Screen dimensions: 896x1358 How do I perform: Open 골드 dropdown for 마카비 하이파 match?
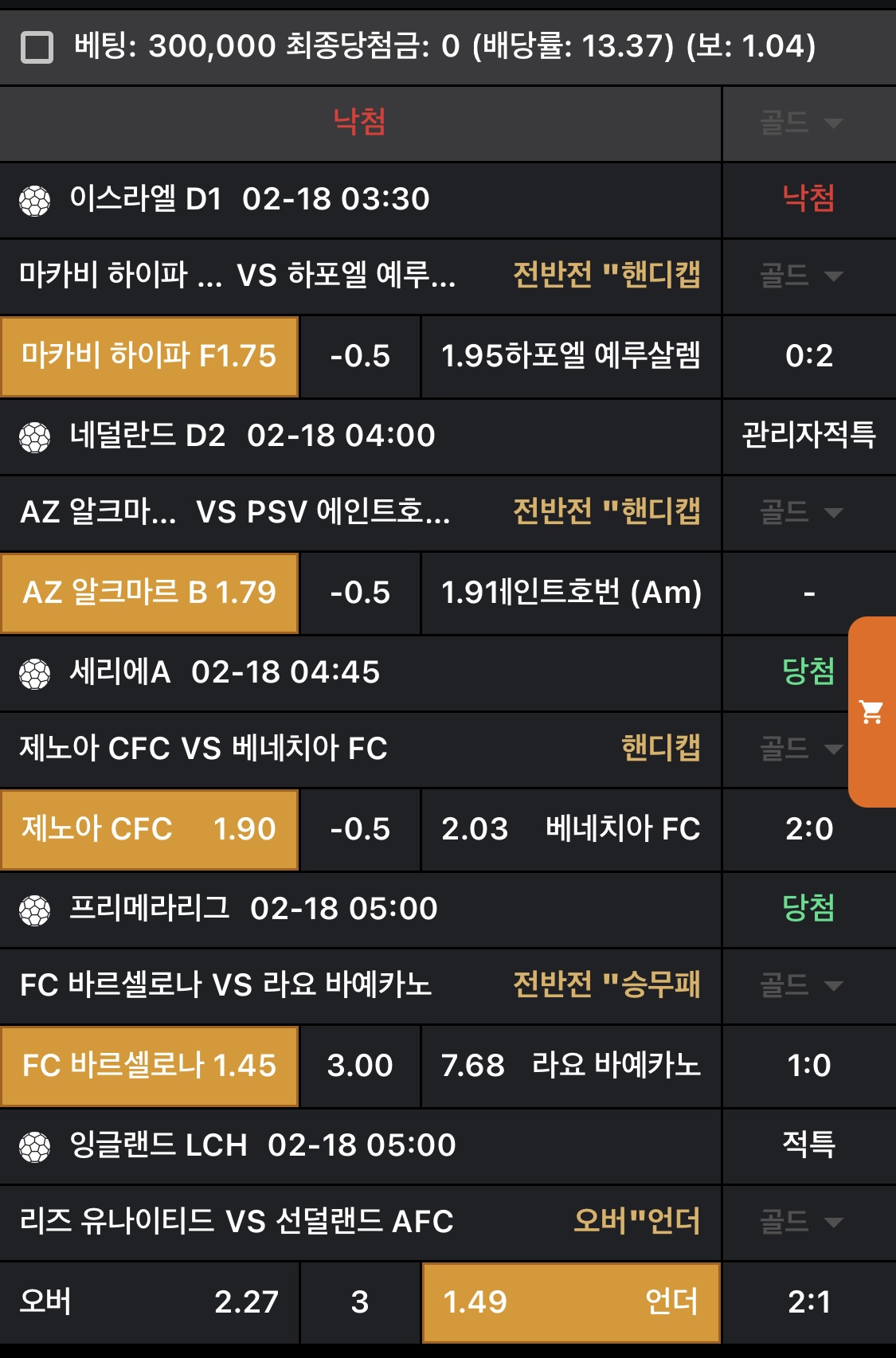[x=800, y=276]
